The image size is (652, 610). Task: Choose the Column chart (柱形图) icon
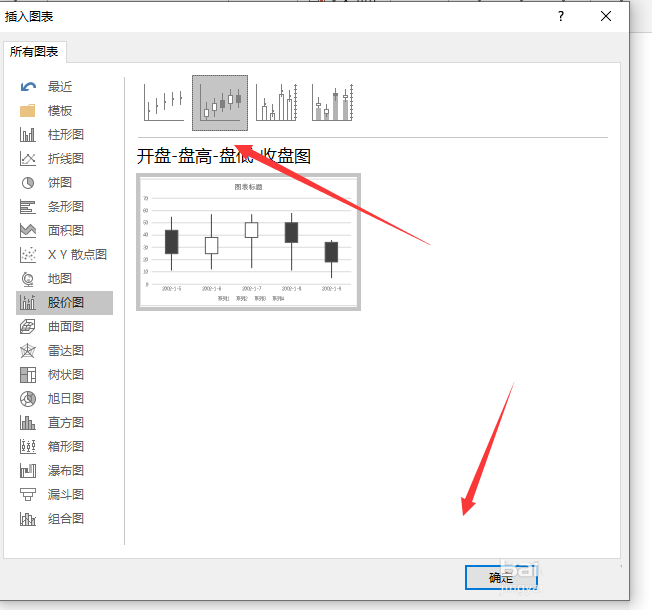click(x=28, y=135)
